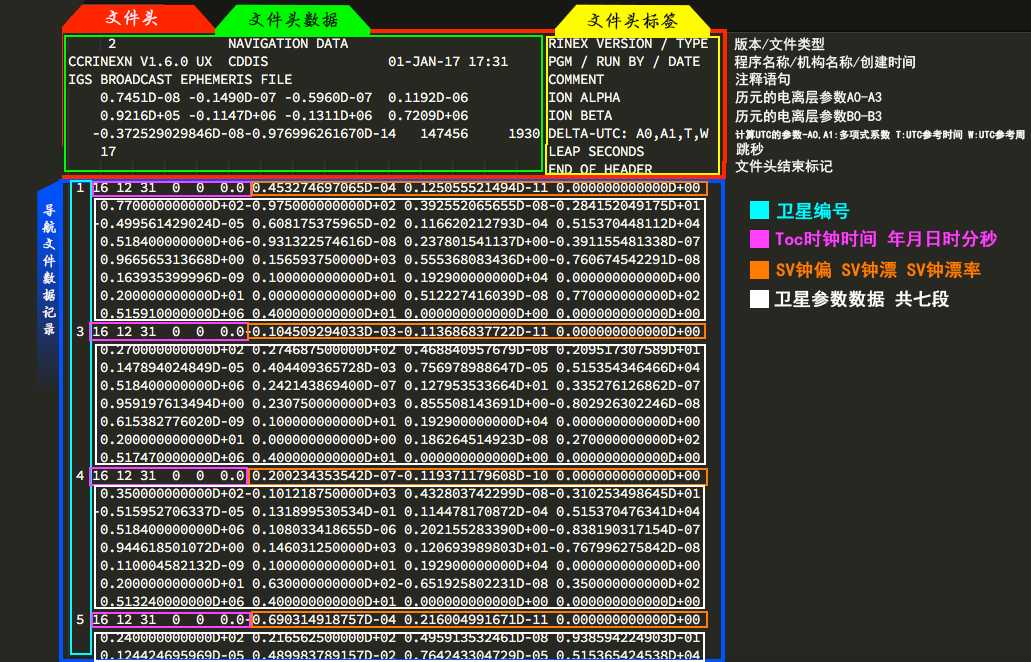Image resolution: width=1031 pixels, height=662 pixels.
Task: Select satellite number 4 record marker
Action: pos(80,475)
